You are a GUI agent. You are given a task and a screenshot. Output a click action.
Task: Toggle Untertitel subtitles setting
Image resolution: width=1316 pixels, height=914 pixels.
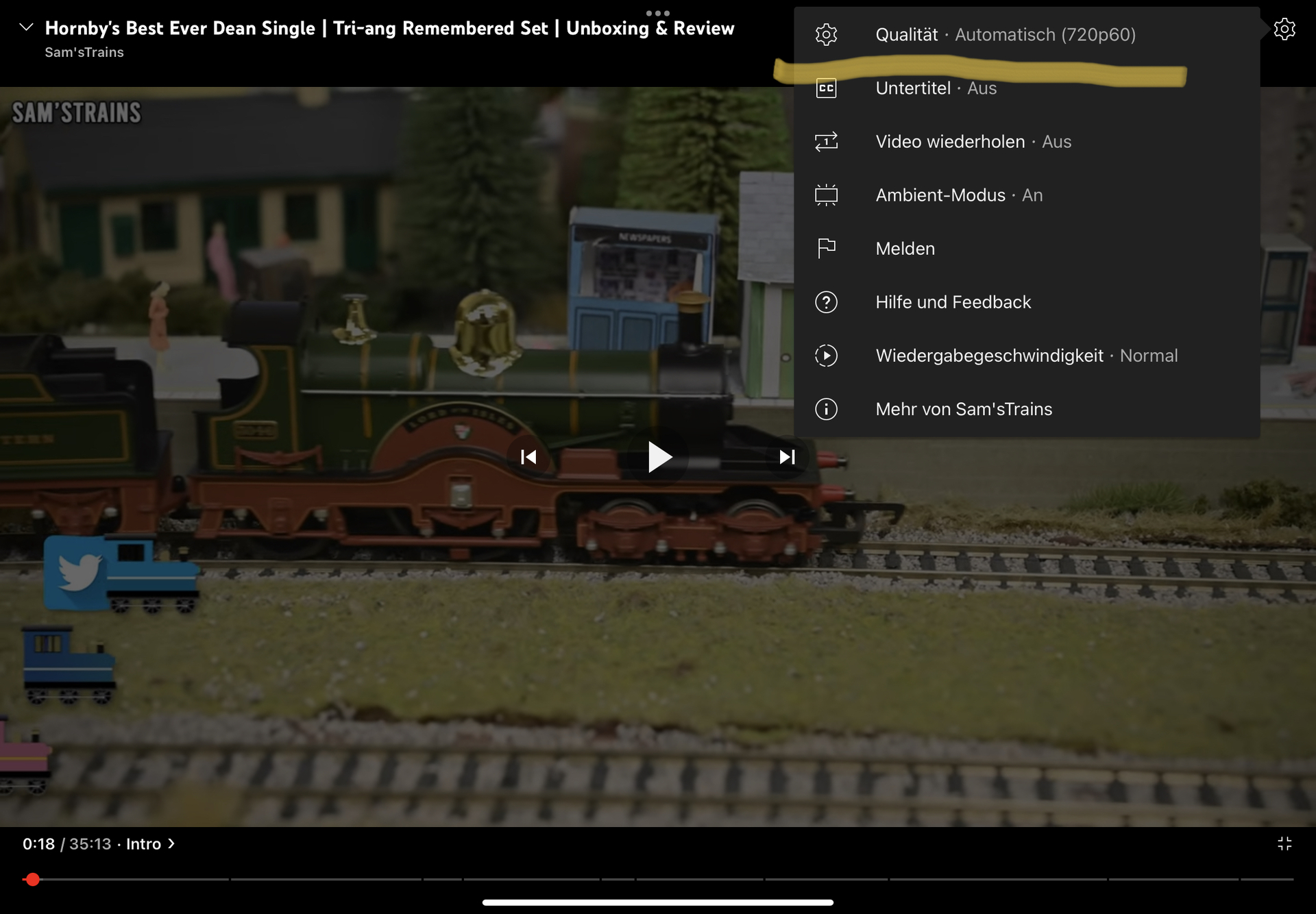coord(936,89)
